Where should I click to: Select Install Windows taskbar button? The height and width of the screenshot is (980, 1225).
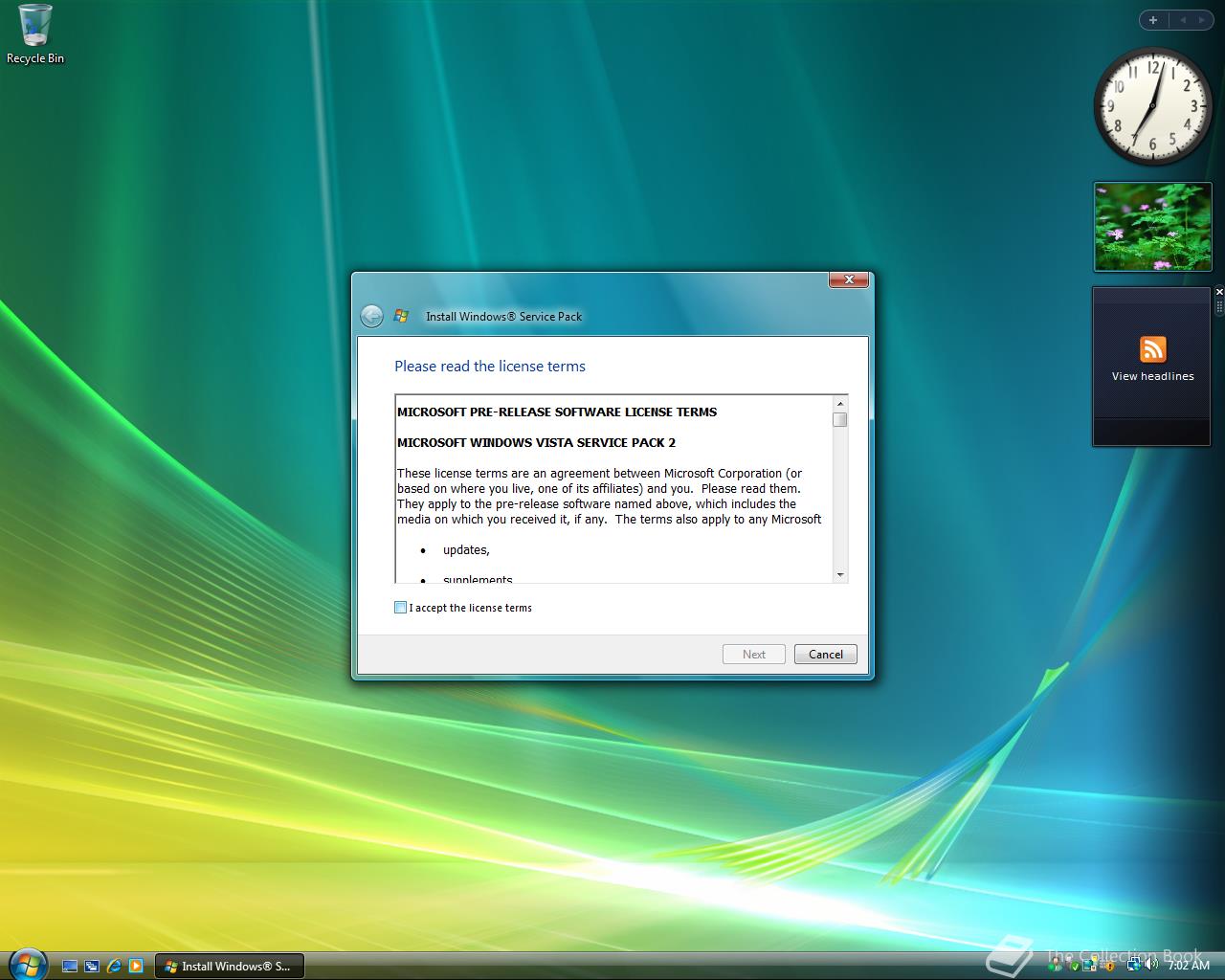tap(229, 966)
